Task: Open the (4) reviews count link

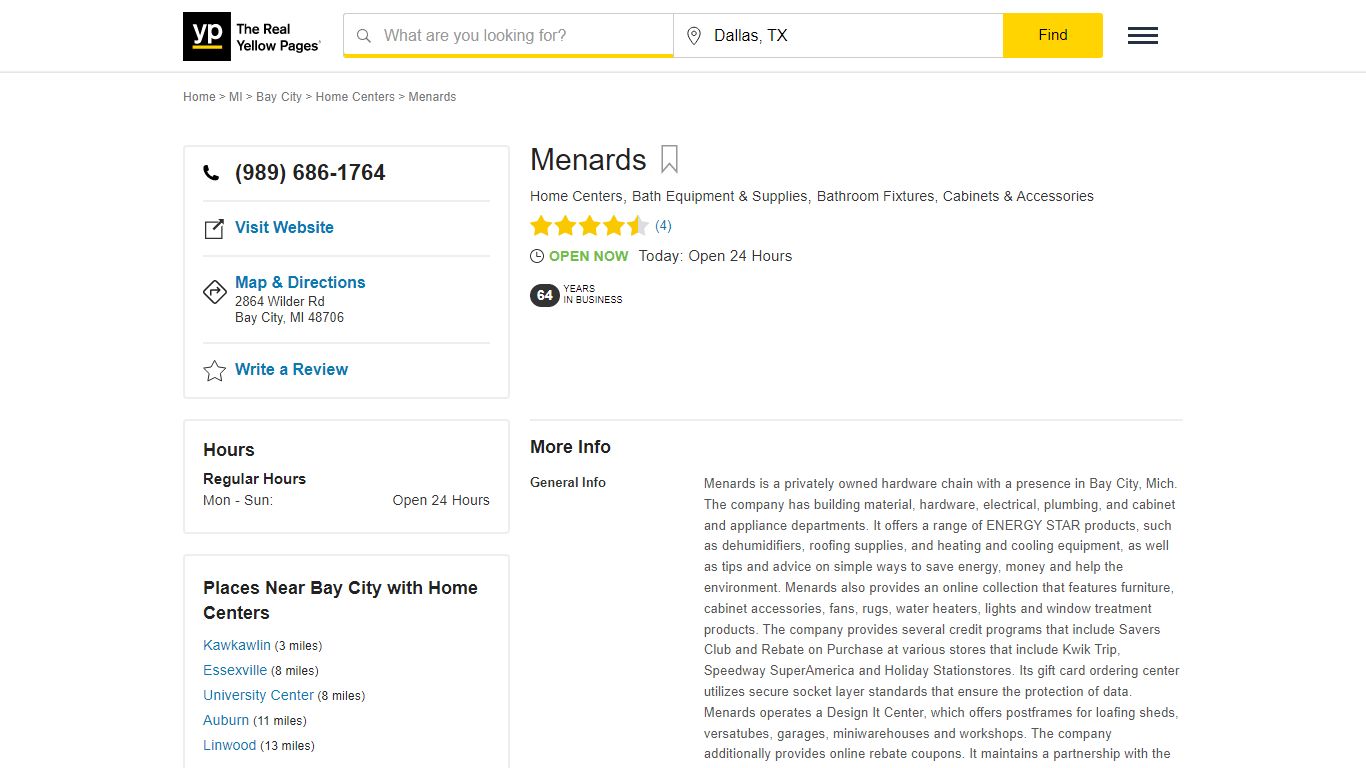Action: coord(663,226)
